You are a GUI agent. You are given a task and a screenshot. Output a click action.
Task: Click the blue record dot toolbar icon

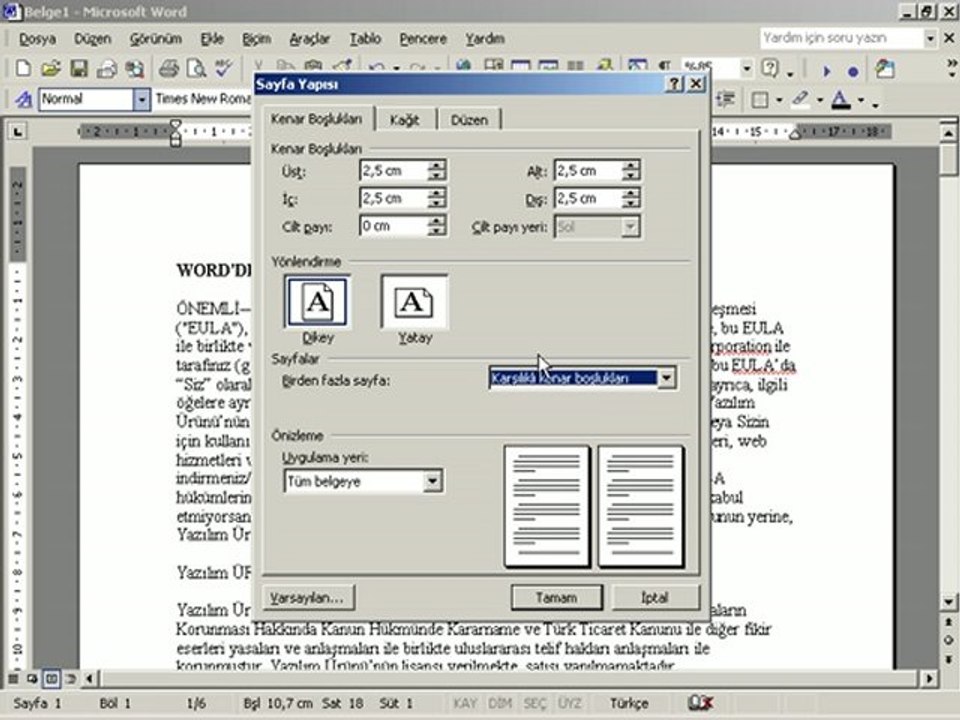[853, 72]
